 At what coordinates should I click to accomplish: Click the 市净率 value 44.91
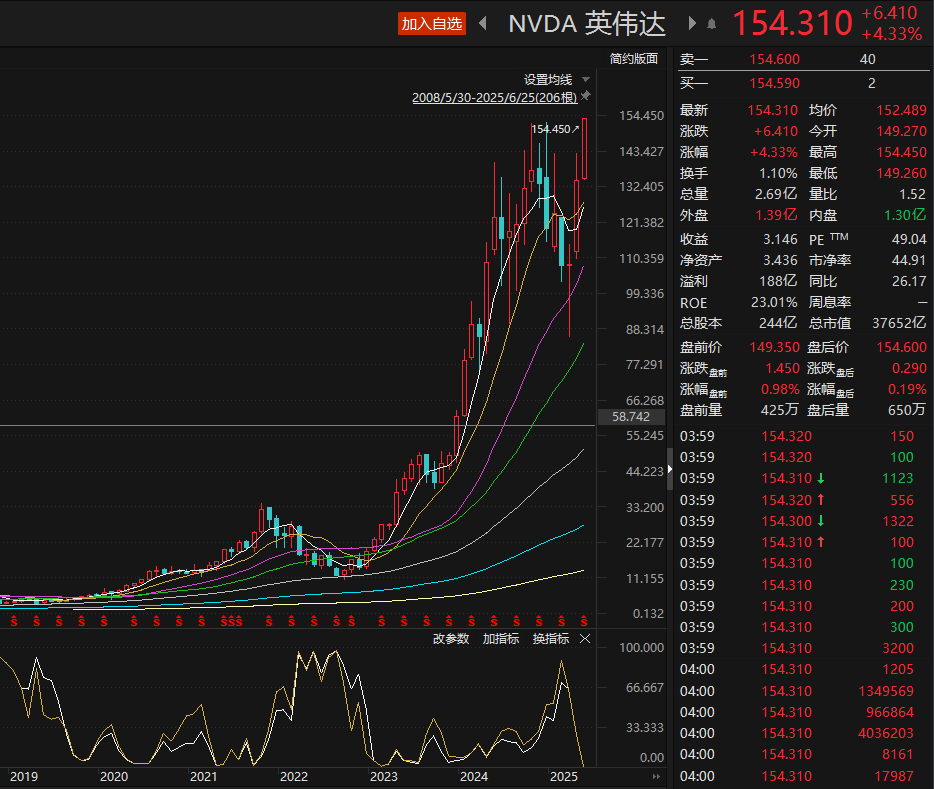coord(909,260)
